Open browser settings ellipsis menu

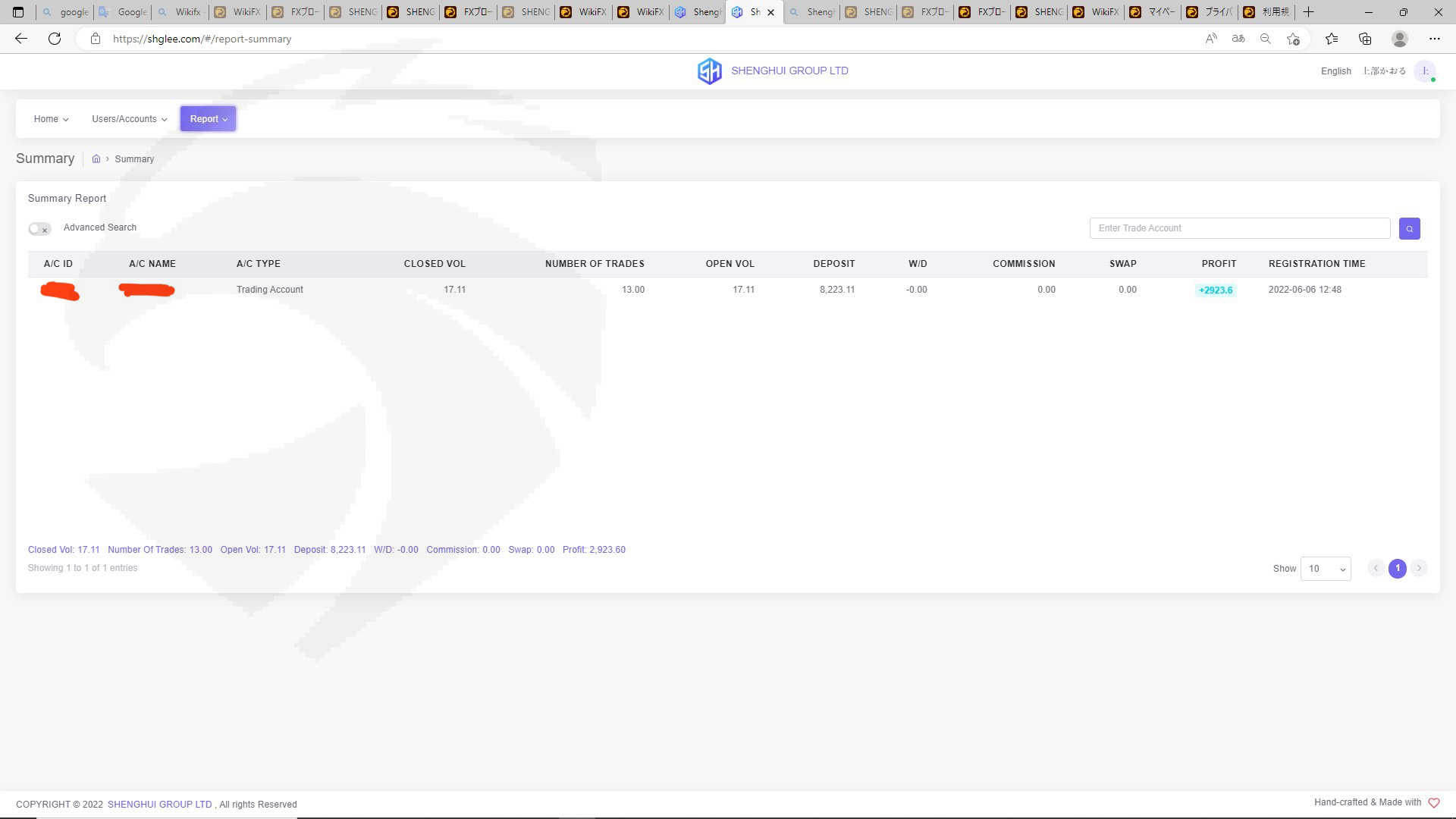1434,39
